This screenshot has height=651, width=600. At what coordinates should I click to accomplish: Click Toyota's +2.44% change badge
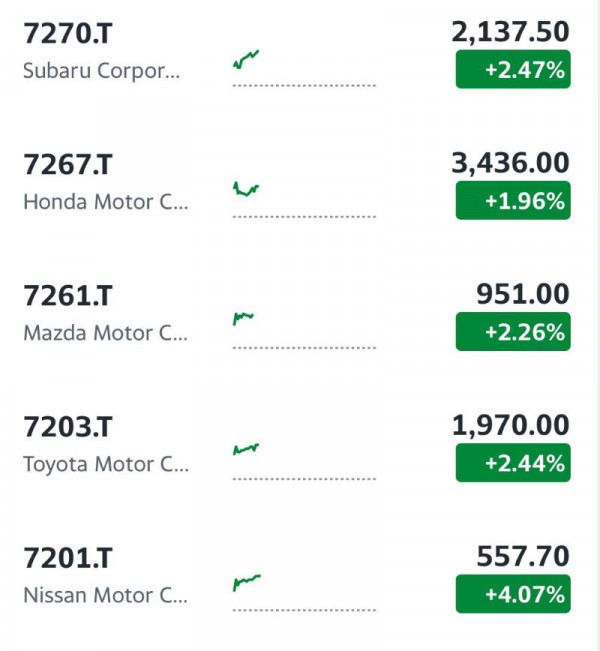pyautogui.click(x=513, y=463)
